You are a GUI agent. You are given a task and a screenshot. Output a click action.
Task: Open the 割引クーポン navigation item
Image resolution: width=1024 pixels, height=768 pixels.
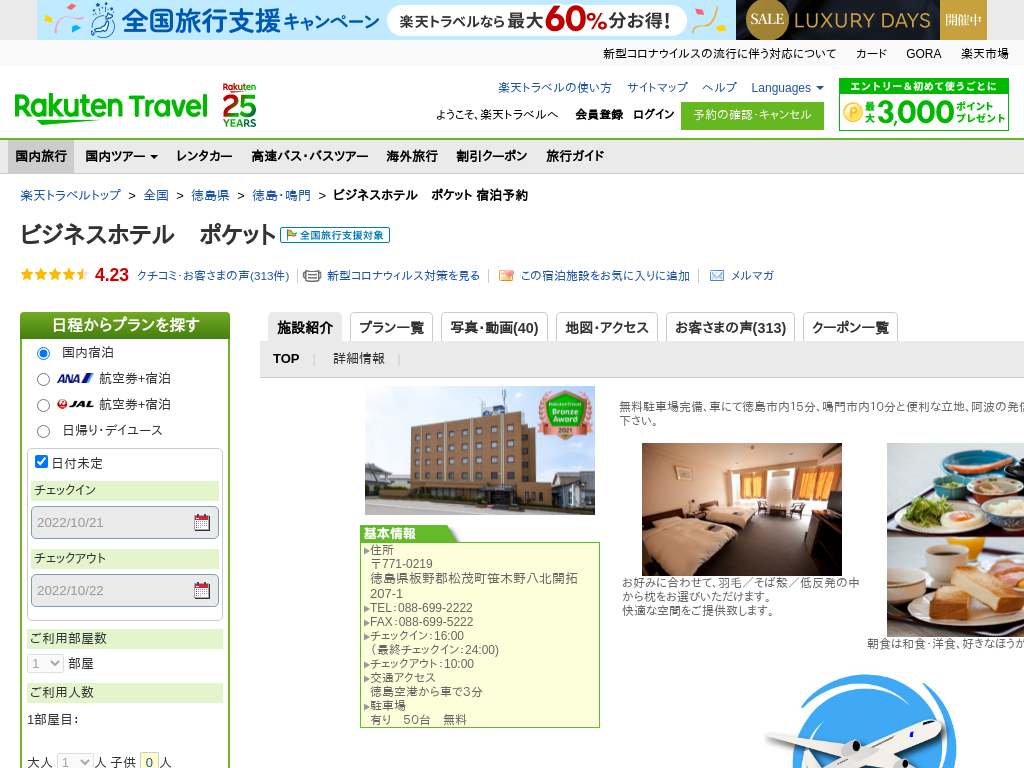(x=492, y=156)
